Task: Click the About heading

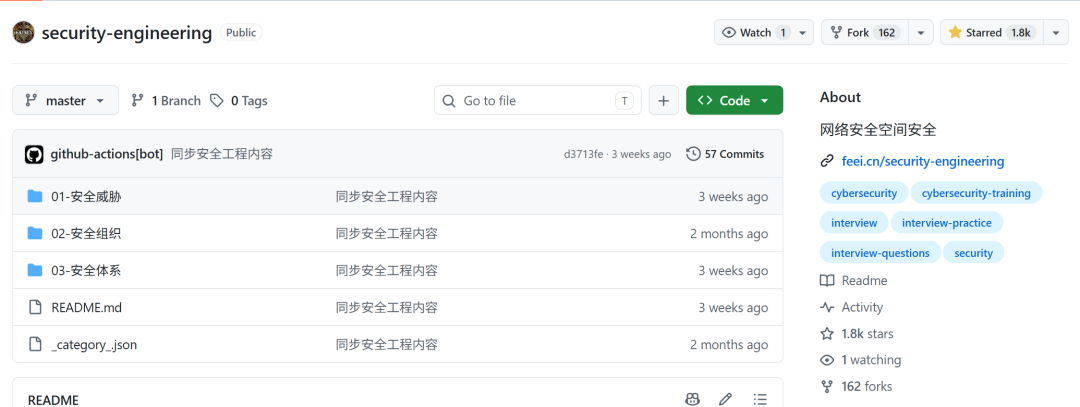Action: coord(840,97)
